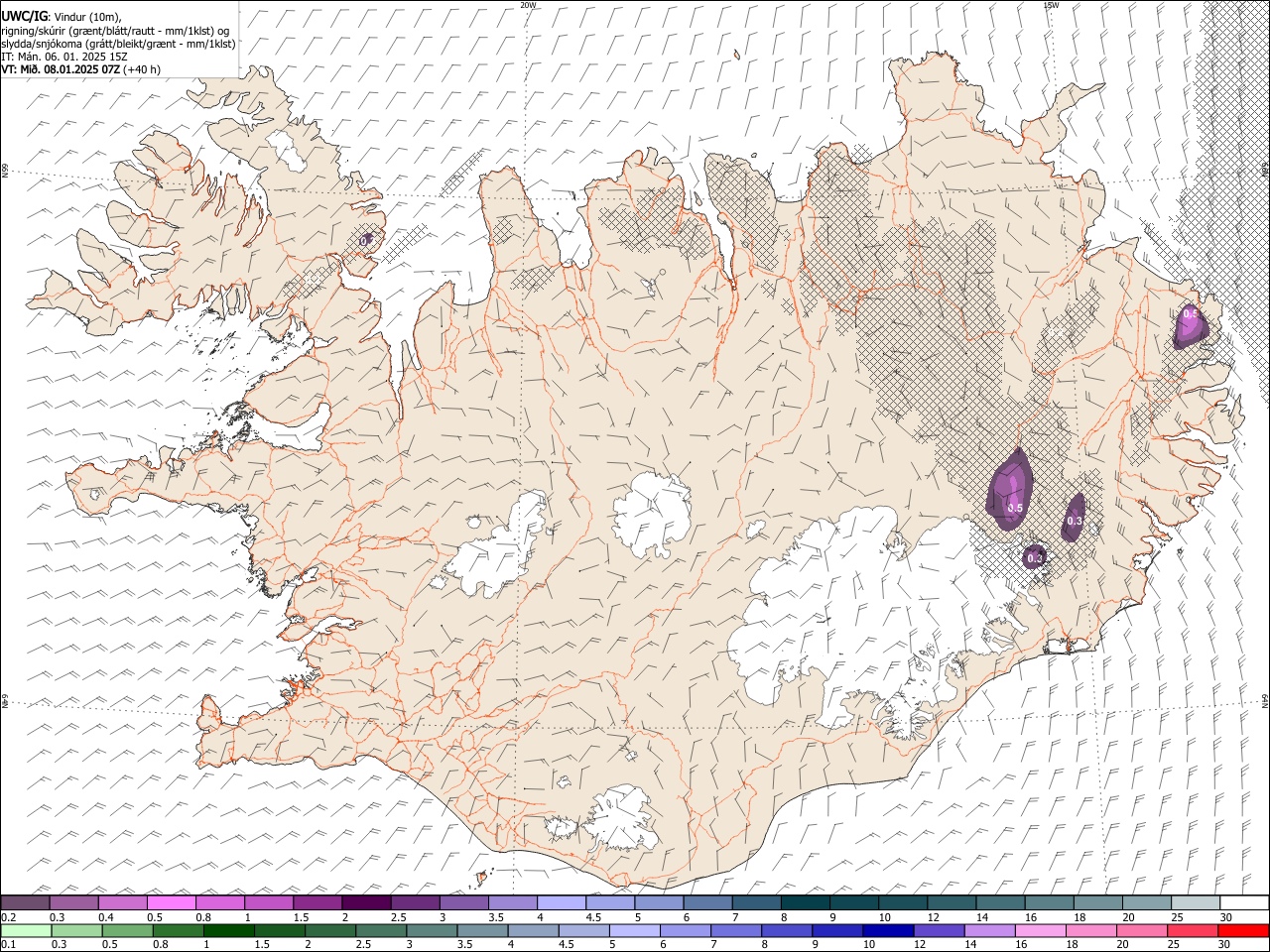Screen dimensions: 1270x952
Task: Click the 0.5 value on the elongated purple blob
Action: (1015, 508)
